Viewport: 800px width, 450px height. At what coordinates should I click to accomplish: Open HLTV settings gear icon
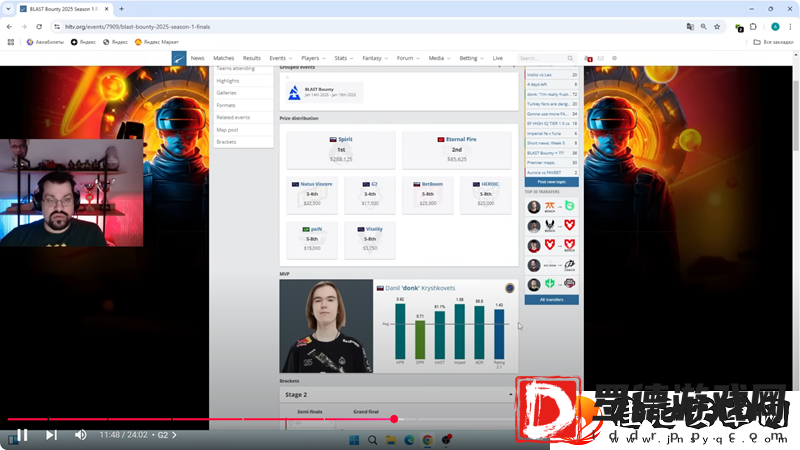pos(614,58)
